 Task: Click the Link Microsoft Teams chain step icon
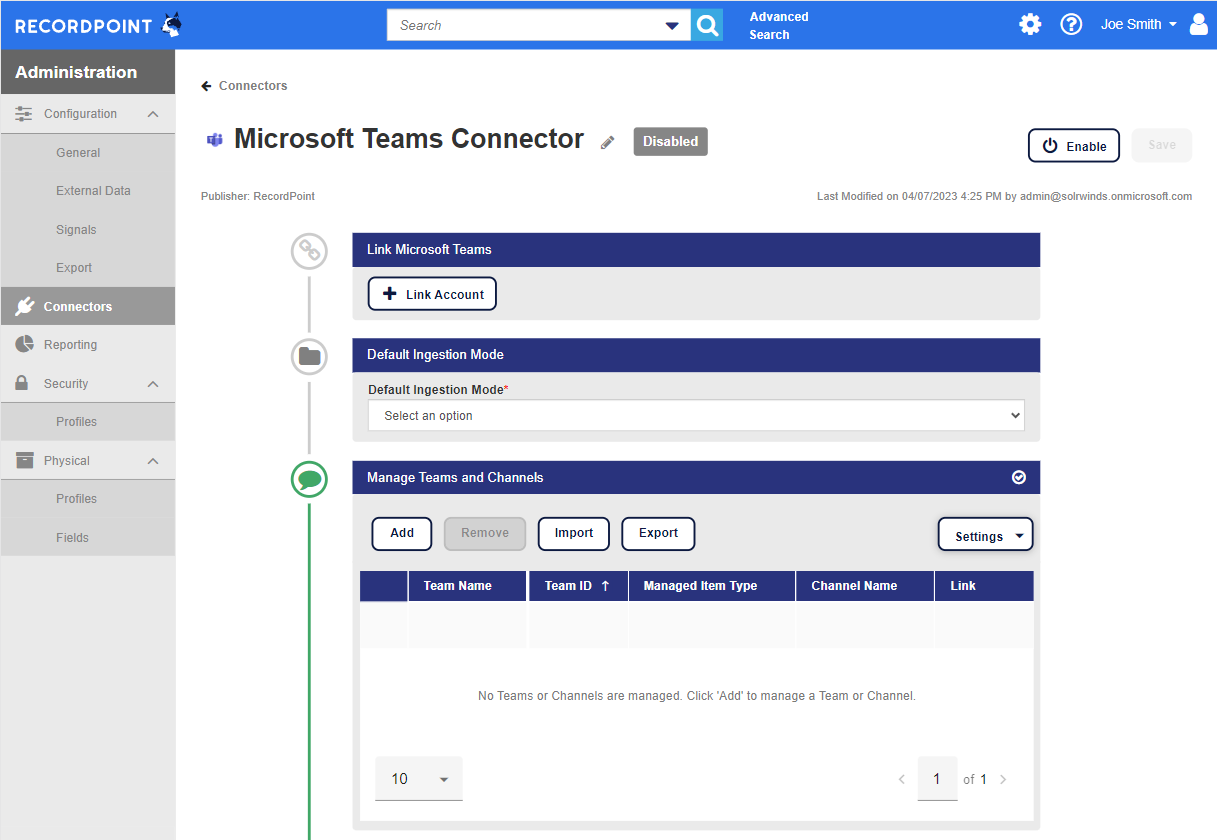(309, 251)
